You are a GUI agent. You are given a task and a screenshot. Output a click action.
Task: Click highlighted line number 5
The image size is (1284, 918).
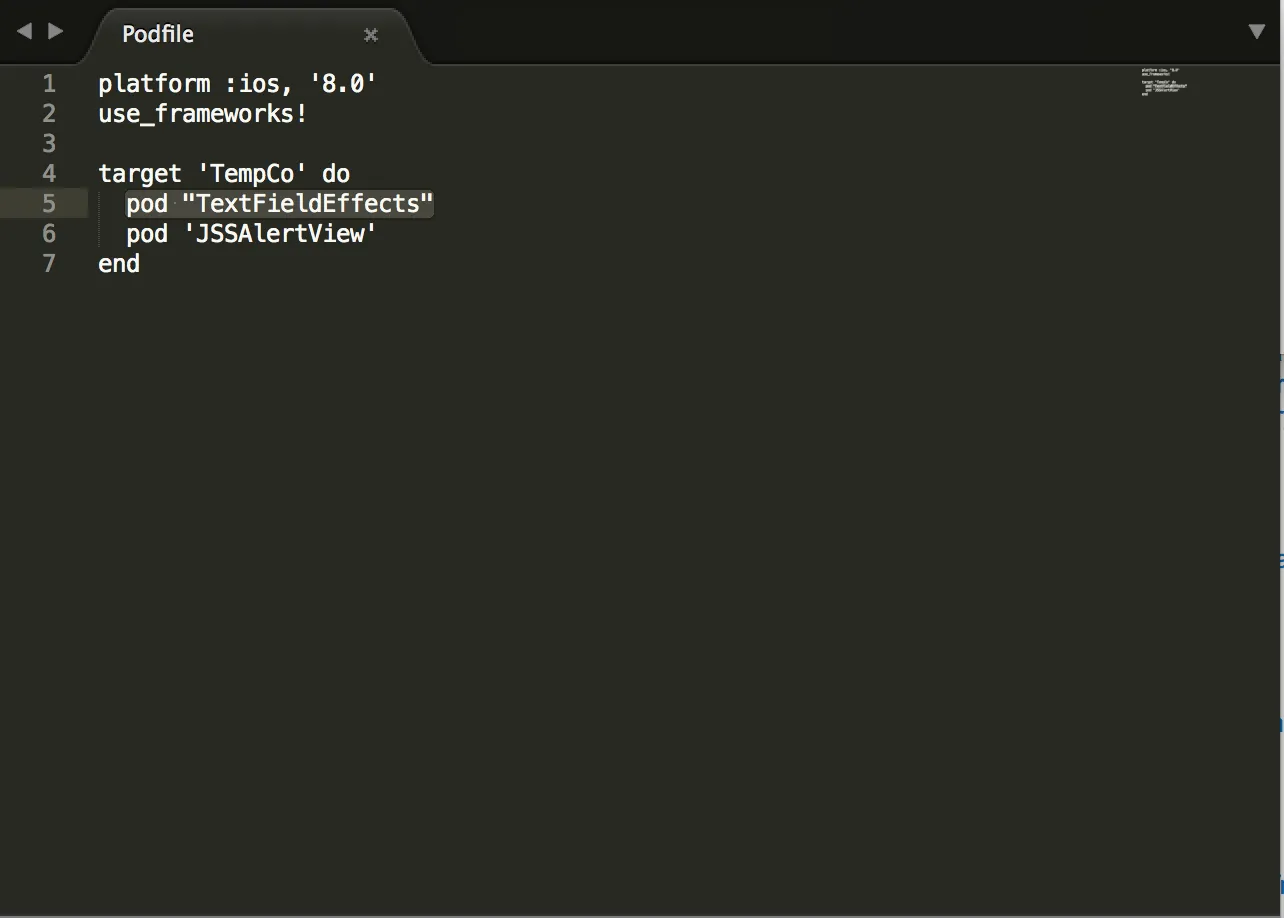(x=49, y=204)
